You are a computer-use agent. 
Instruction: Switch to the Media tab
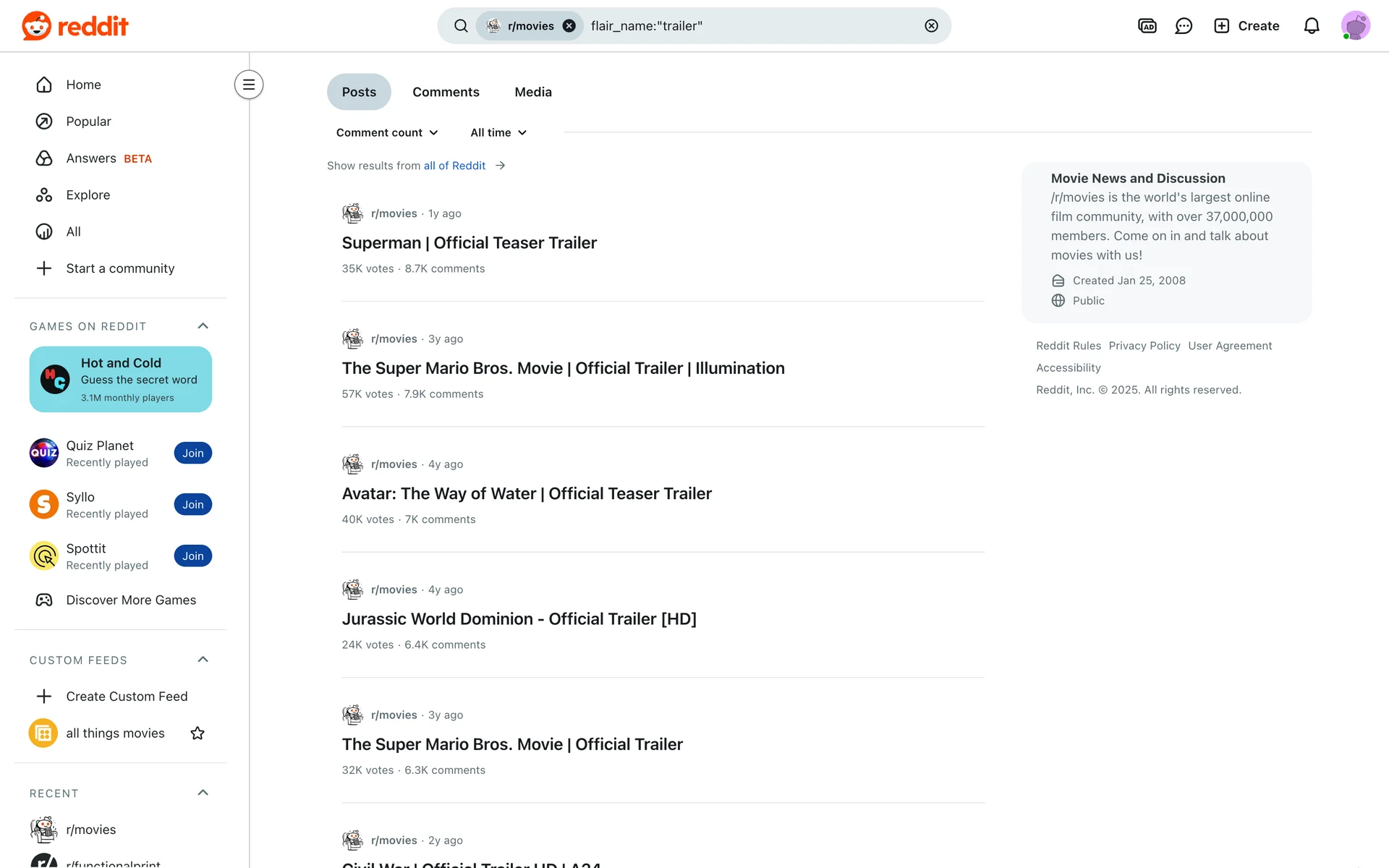[532, 93]
